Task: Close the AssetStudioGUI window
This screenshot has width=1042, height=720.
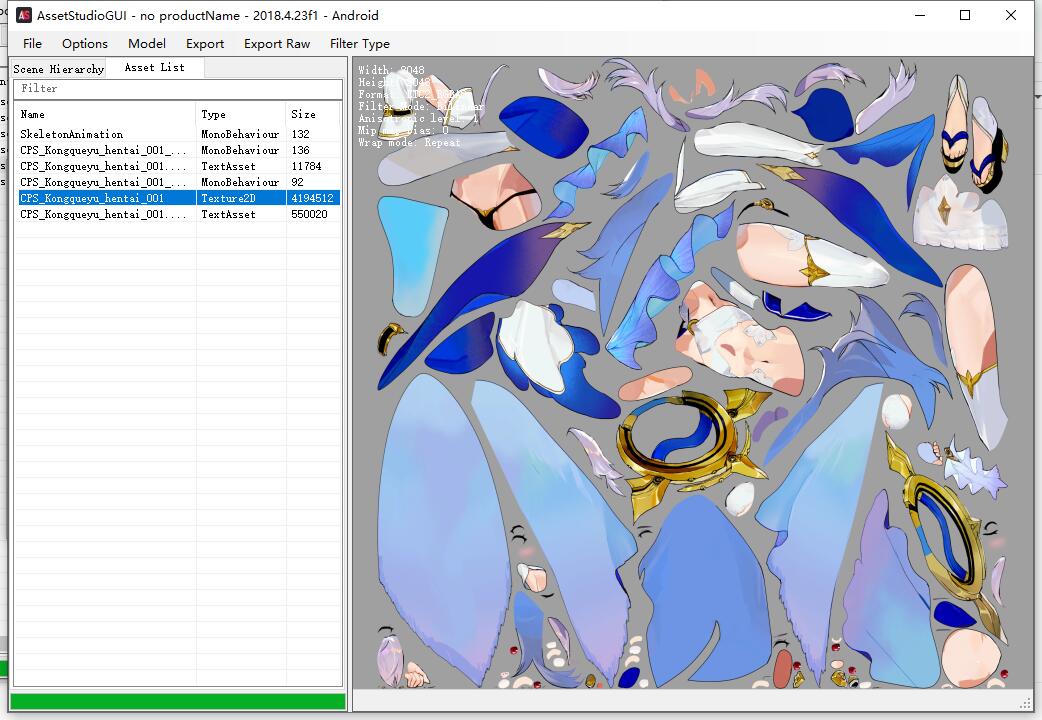Action: (1011, 15)
